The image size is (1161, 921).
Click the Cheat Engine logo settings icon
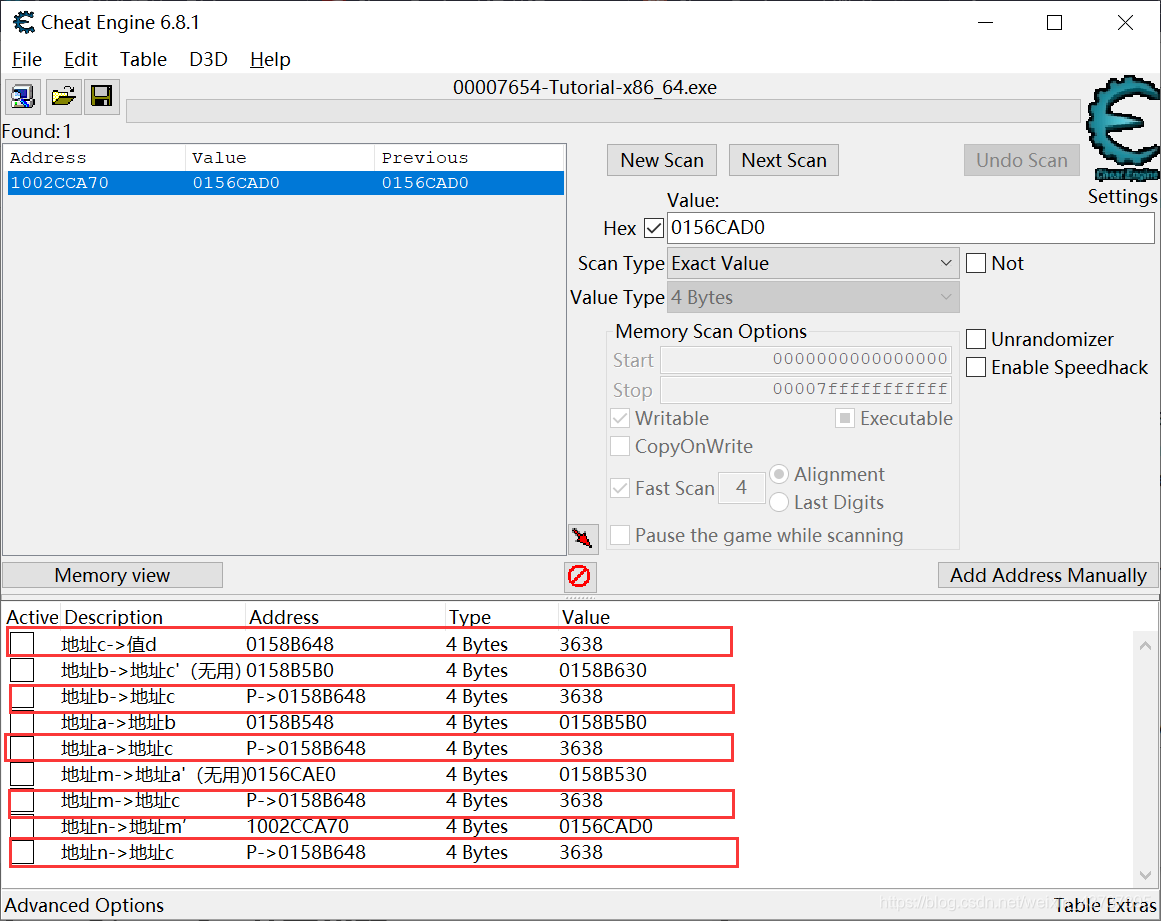click(1125, 128)
